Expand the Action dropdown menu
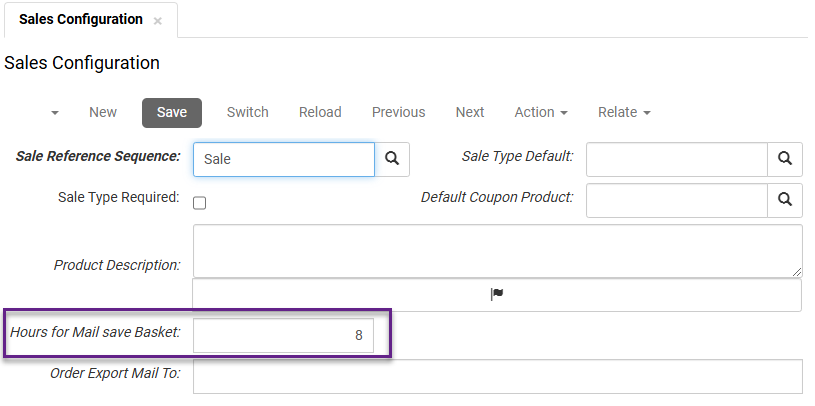 541,113
